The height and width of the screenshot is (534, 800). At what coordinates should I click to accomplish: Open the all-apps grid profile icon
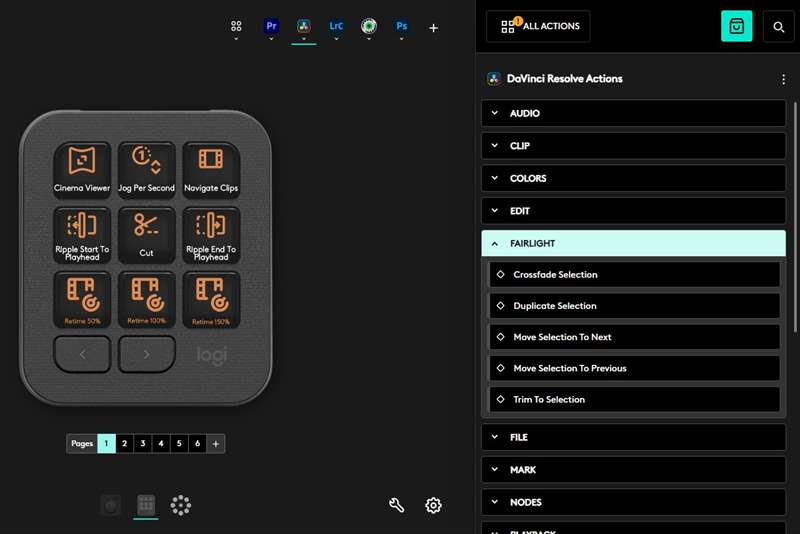click(x=236, y=26)
